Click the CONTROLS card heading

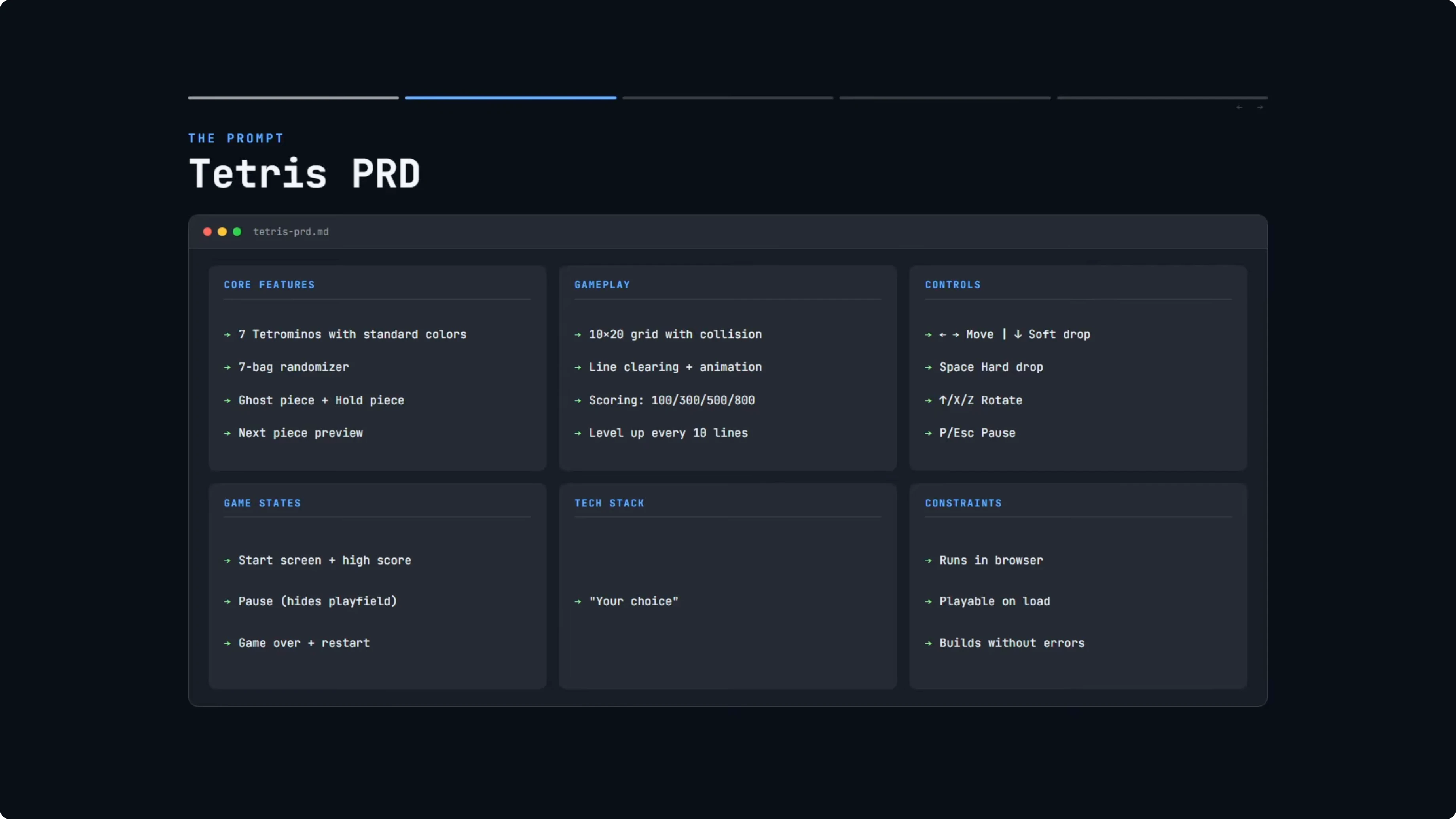pos(952,285)
